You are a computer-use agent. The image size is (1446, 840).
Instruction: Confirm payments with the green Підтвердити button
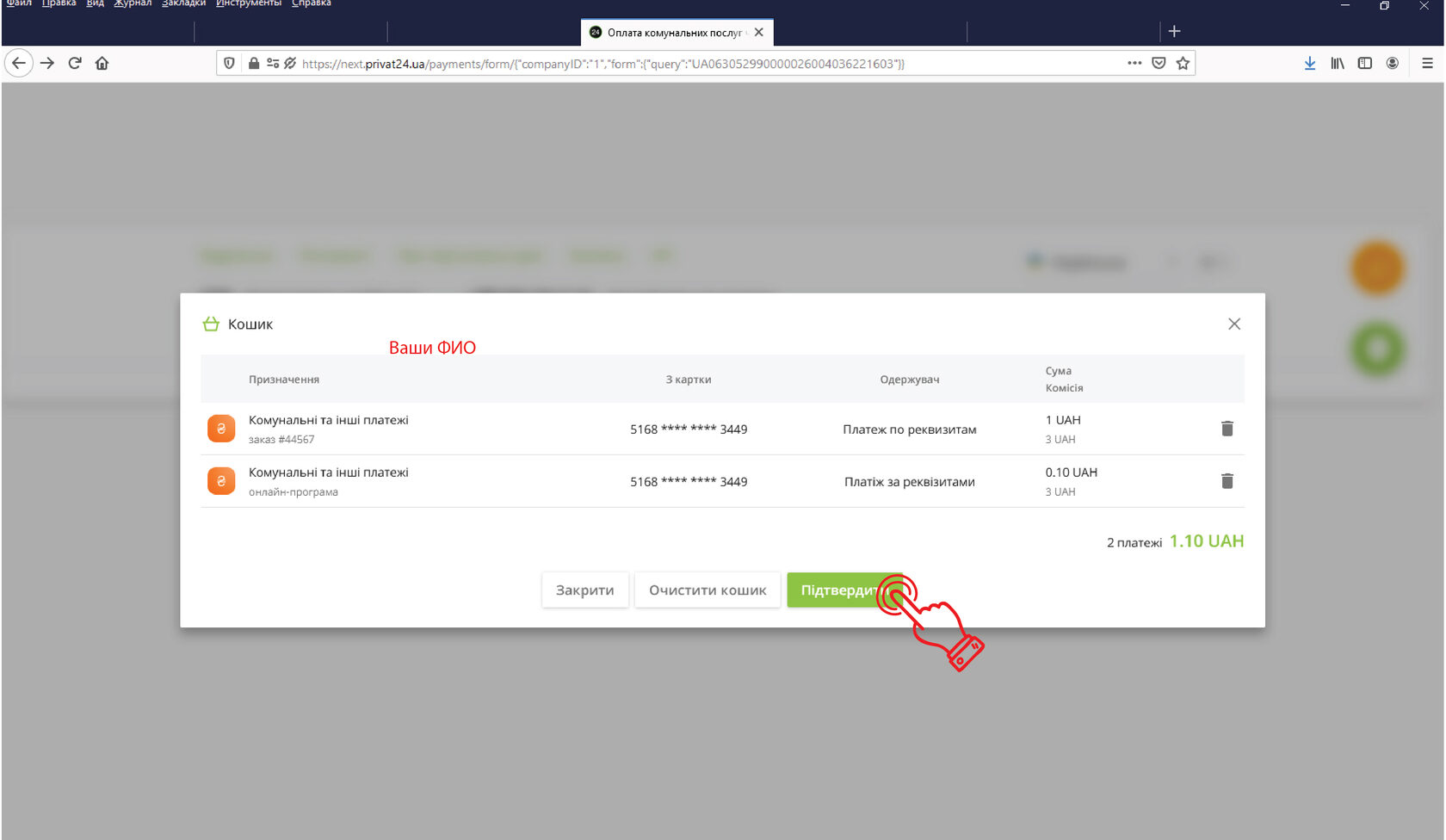click(x=837, y=590)
